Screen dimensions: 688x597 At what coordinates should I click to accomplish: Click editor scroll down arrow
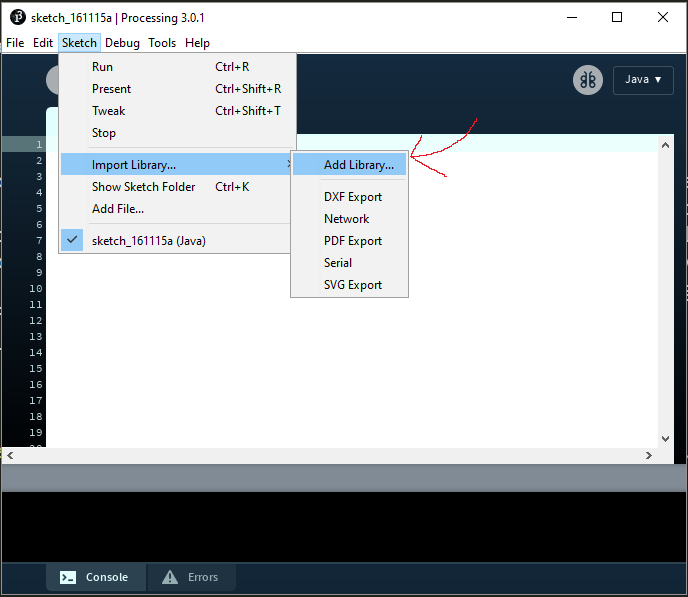(665, 439)
